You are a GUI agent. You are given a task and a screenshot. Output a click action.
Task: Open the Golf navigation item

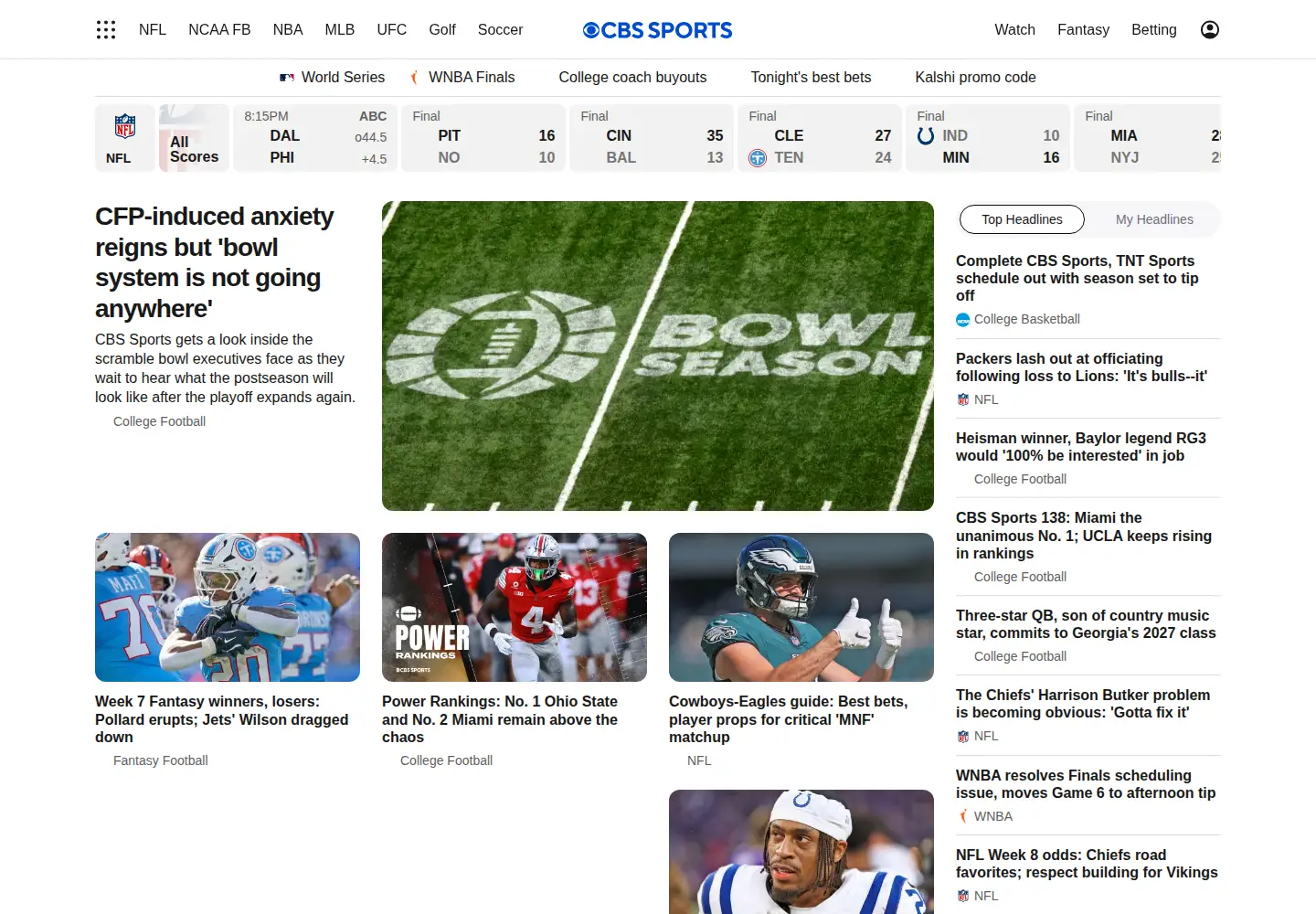pyautogui.click(x=442, y=29)
